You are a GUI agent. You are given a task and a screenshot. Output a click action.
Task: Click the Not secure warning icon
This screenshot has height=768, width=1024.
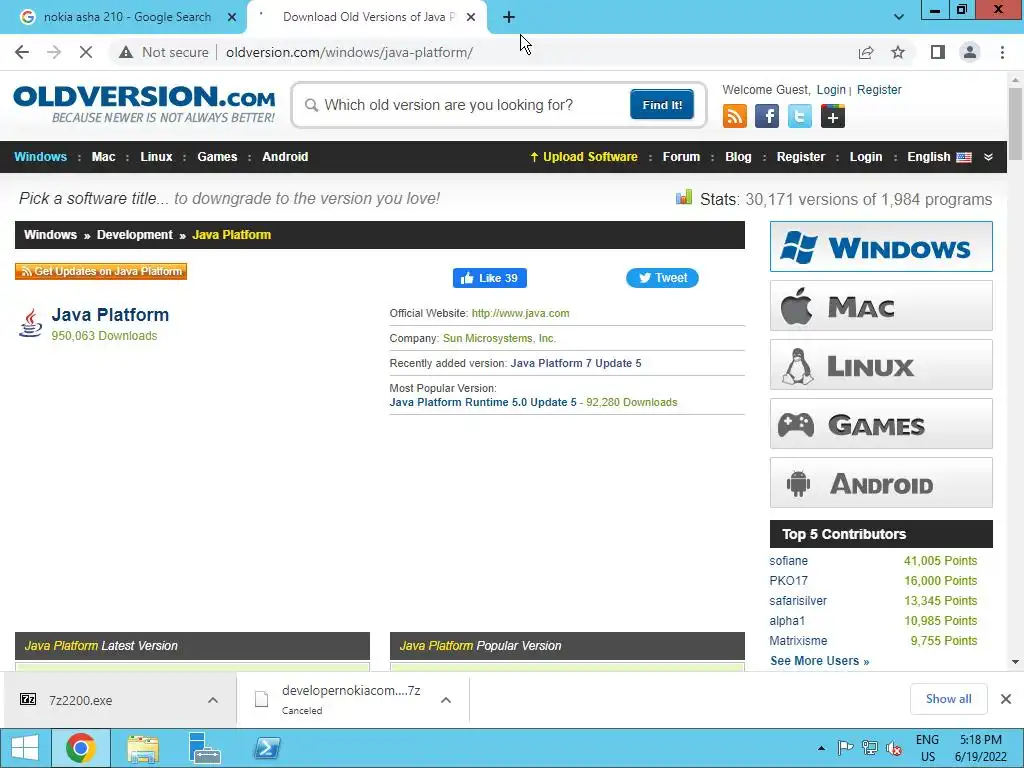pyautogui.click(x=126, y=52)
